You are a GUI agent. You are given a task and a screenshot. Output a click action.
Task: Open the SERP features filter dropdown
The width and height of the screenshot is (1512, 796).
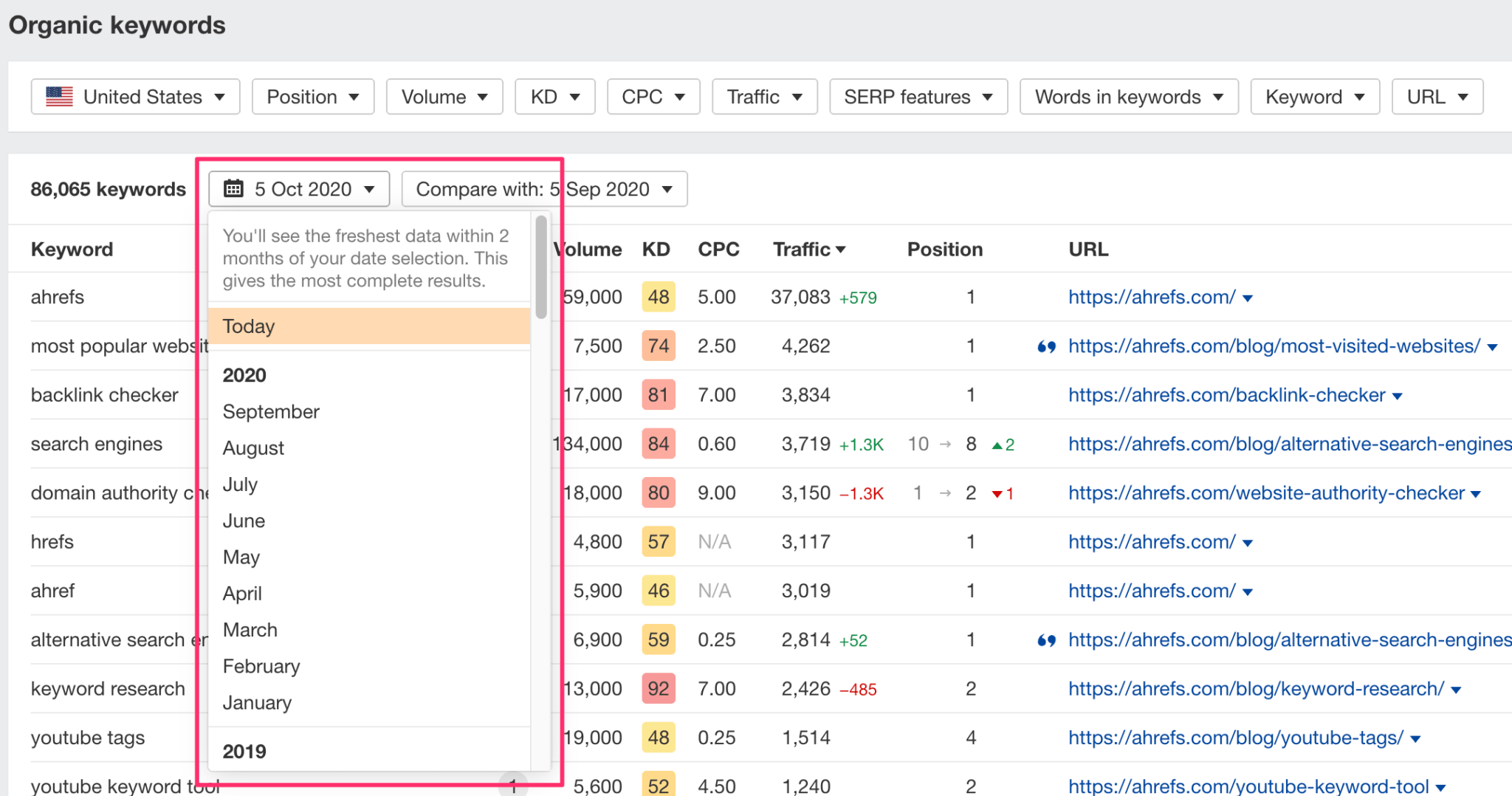pyautogui.click(x=918, y=96)
